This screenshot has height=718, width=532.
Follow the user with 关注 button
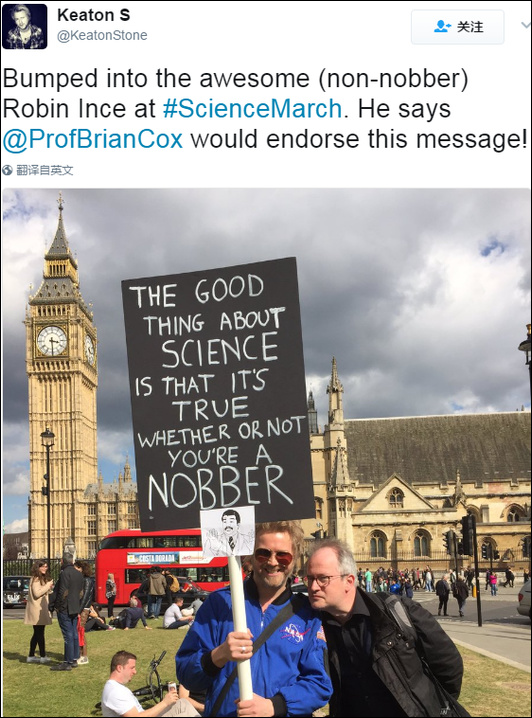[x=457, y=27]
